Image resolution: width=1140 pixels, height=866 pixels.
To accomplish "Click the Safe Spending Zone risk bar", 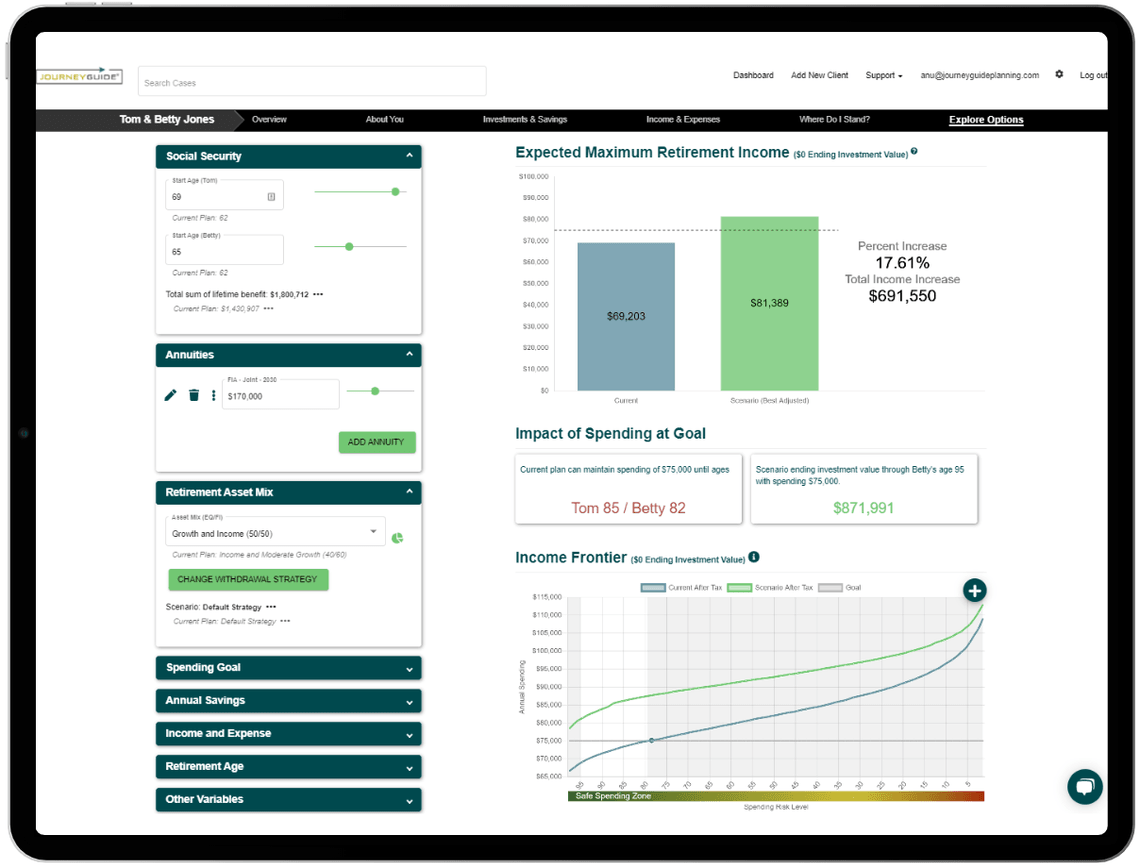I will (776, 796).
